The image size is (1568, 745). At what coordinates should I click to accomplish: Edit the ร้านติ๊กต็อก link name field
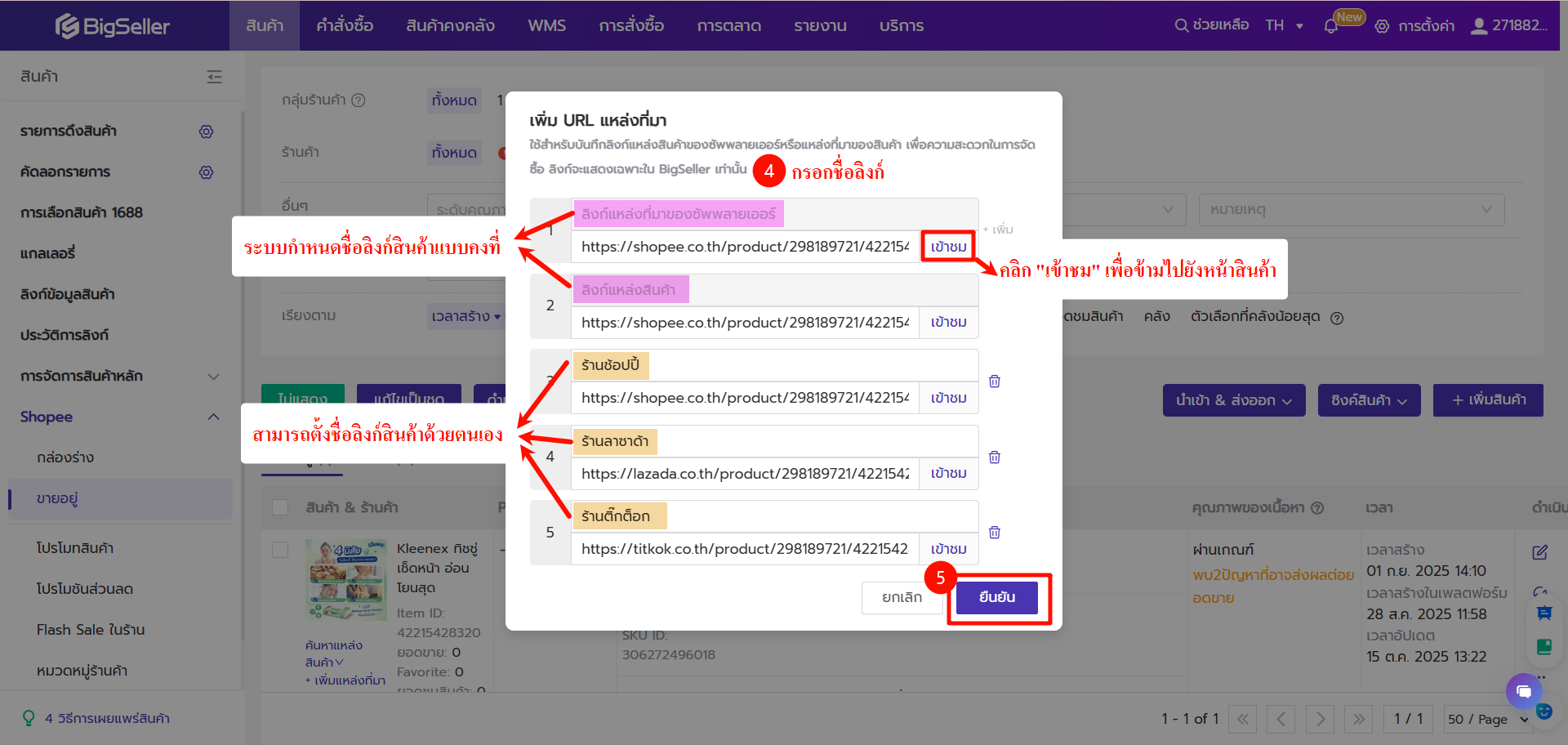coord(774,516)
